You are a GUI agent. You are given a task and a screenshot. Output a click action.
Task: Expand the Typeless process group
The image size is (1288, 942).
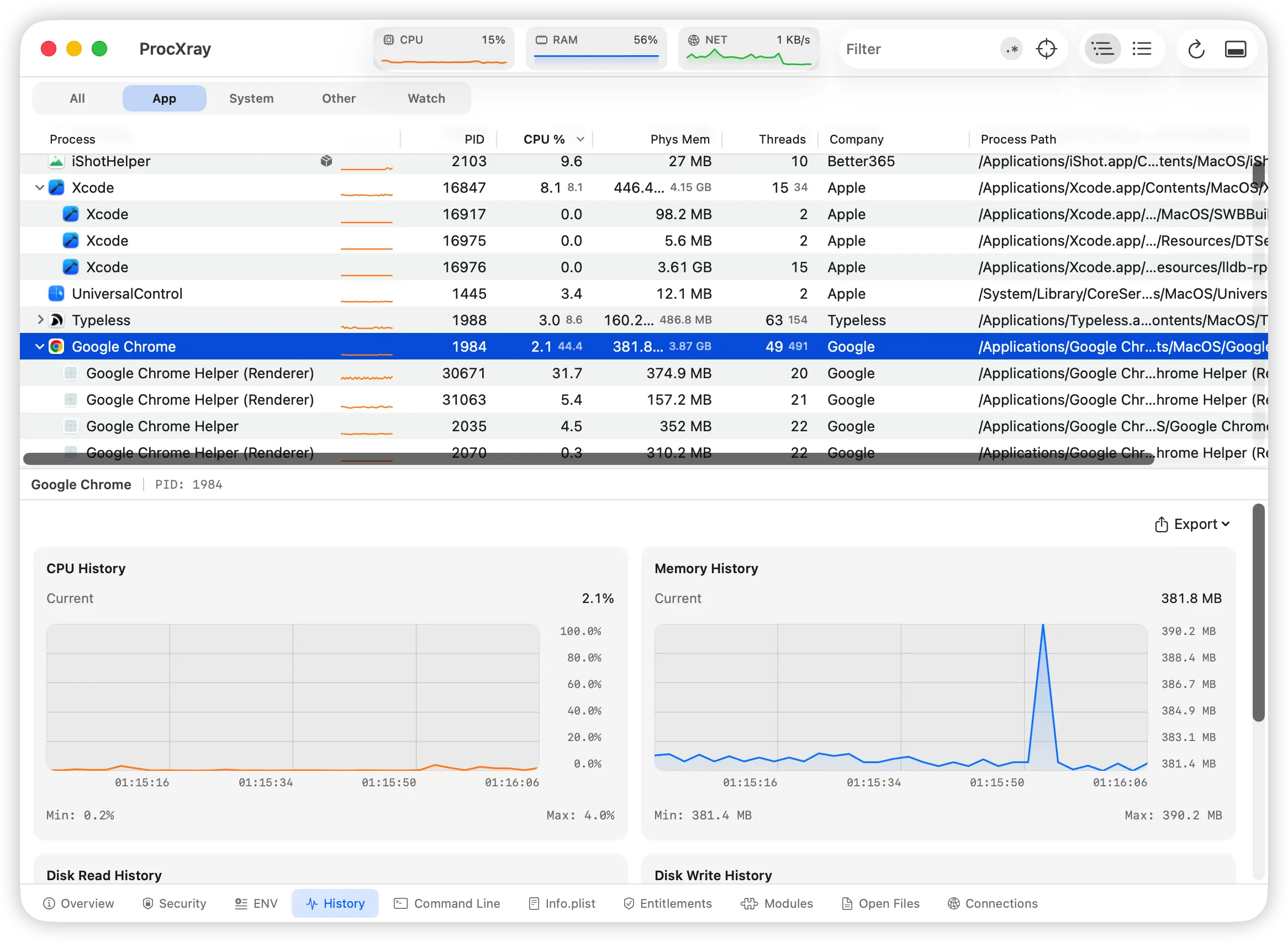pos(40,320)
